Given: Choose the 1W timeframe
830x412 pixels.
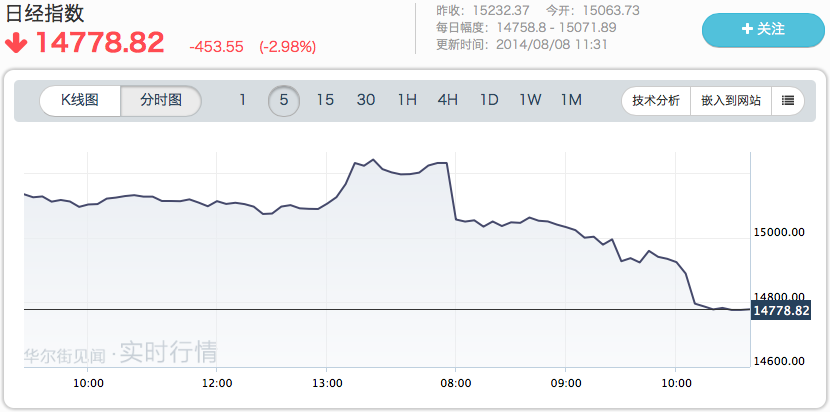Looking at the screenshot, I should click(x=530, y=100).
